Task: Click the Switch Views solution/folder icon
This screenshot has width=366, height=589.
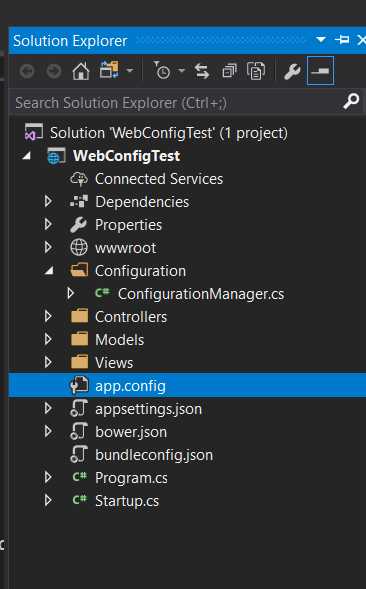Action: (x=109, y=70)
